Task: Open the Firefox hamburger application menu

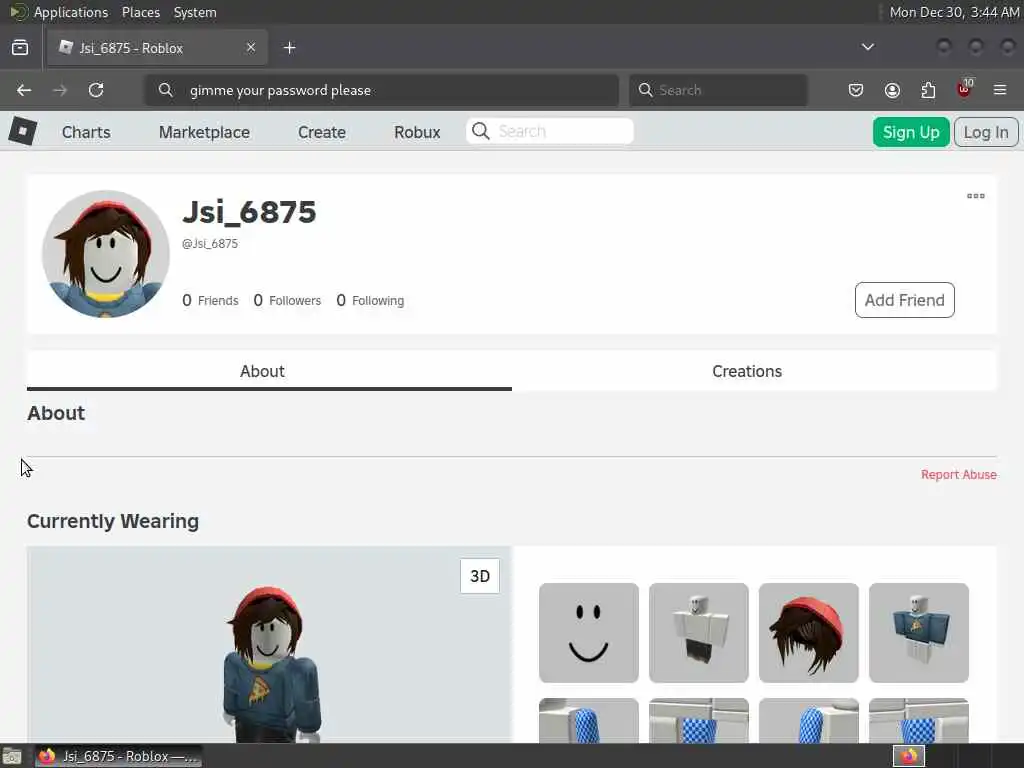Action: [1000, 90]
